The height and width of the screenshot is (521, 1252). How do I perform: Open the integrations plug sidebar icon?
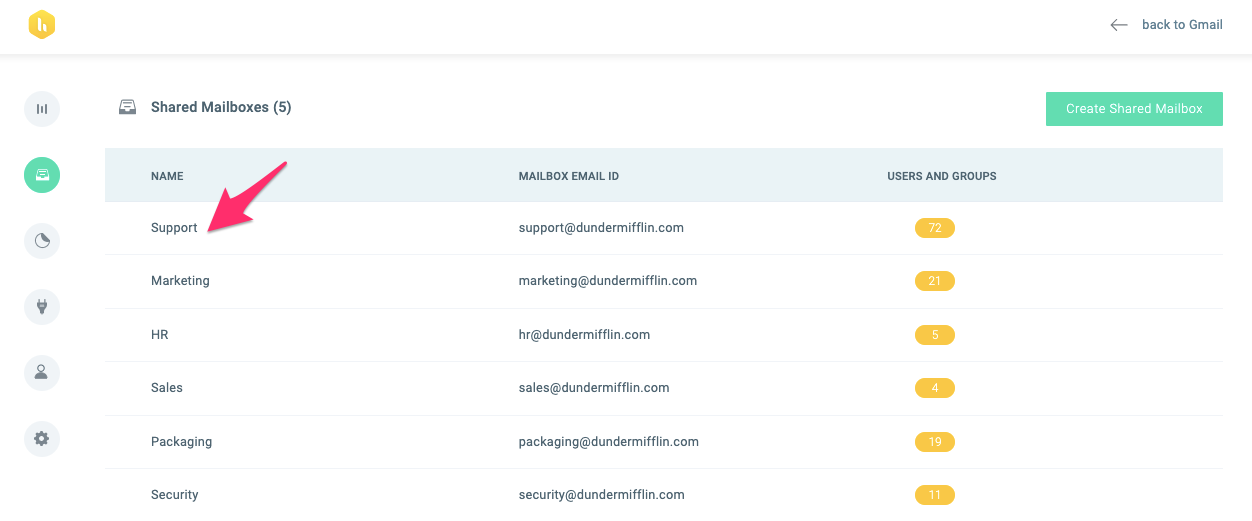click(42, 307)
